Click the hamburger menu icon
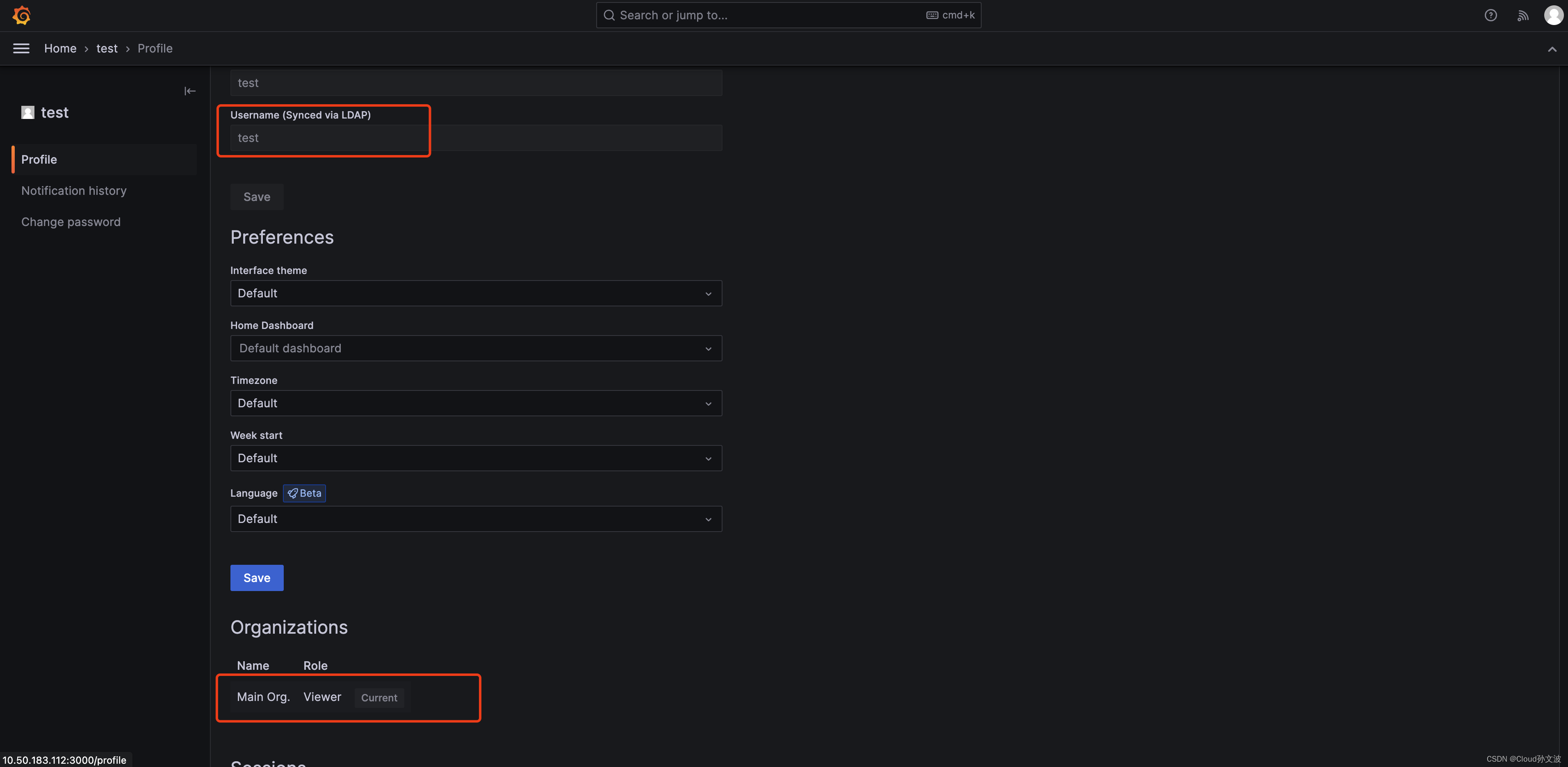The width and height of the screenshot is (1568, 767). click(21, 48)
